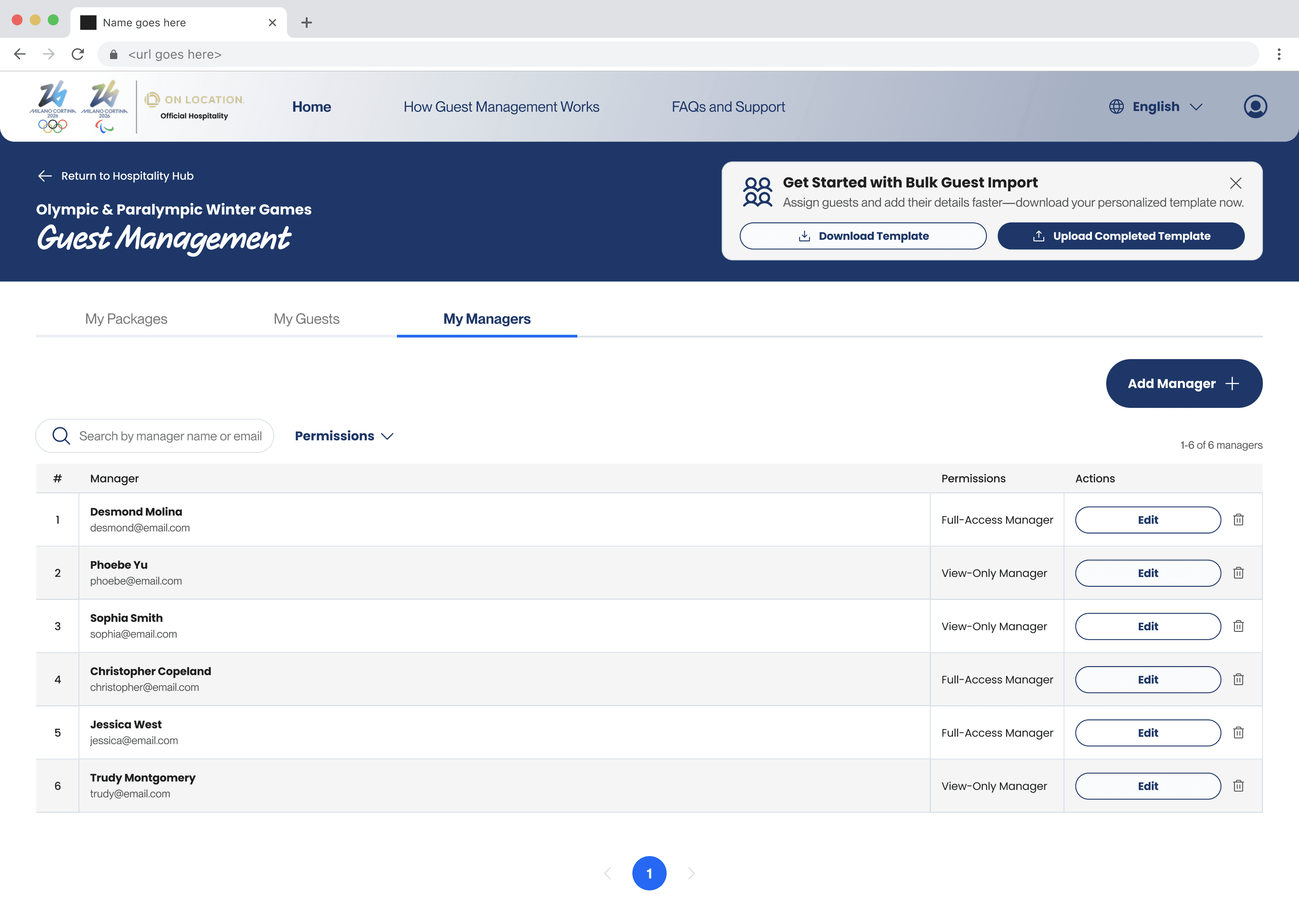1299x924 pixels.
Task: Click the download icon on Download Template
Action: pos(804,236)
